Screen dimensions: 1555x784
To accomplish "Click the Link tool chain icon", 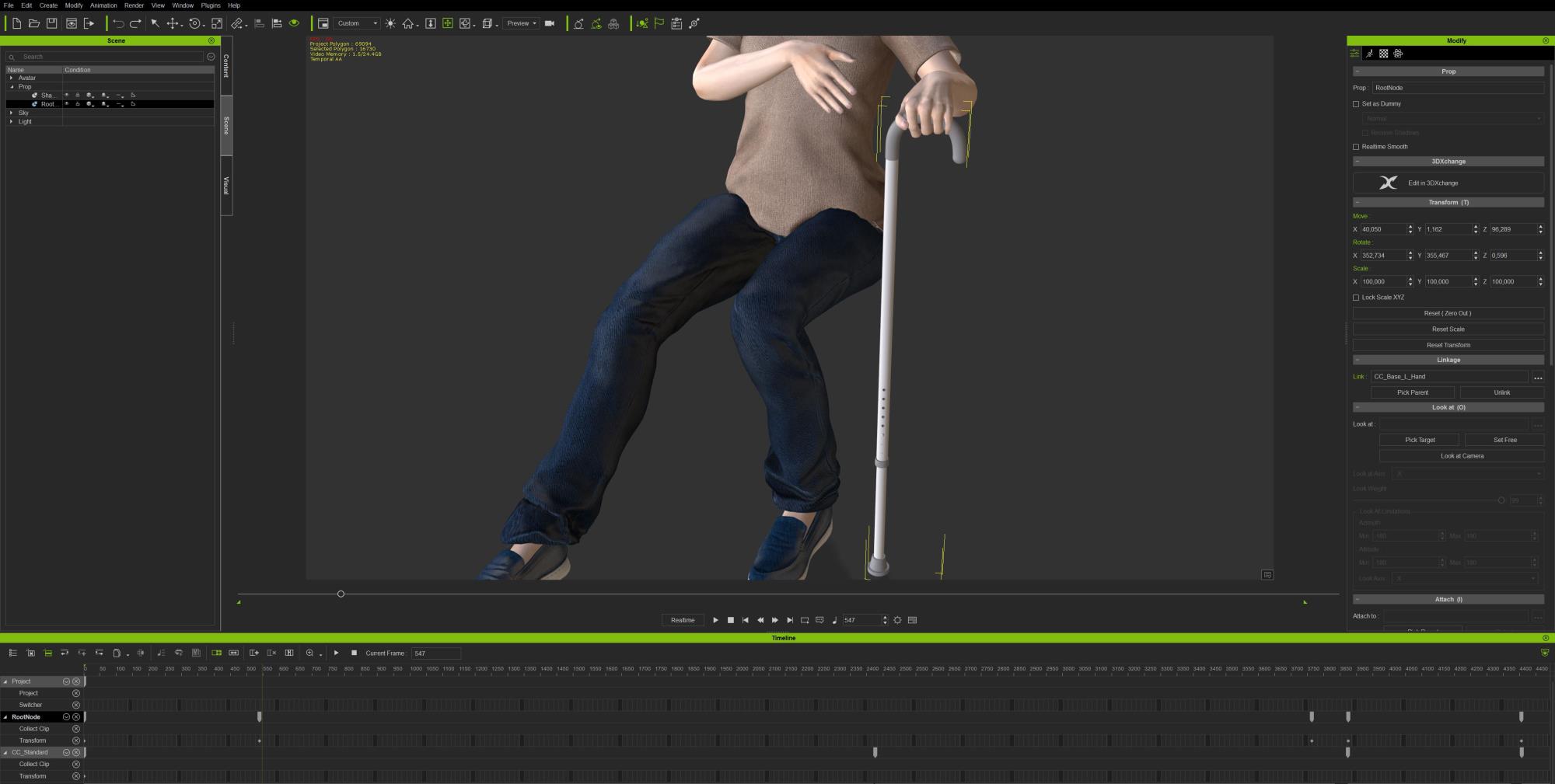I will [x=237, y=23].
